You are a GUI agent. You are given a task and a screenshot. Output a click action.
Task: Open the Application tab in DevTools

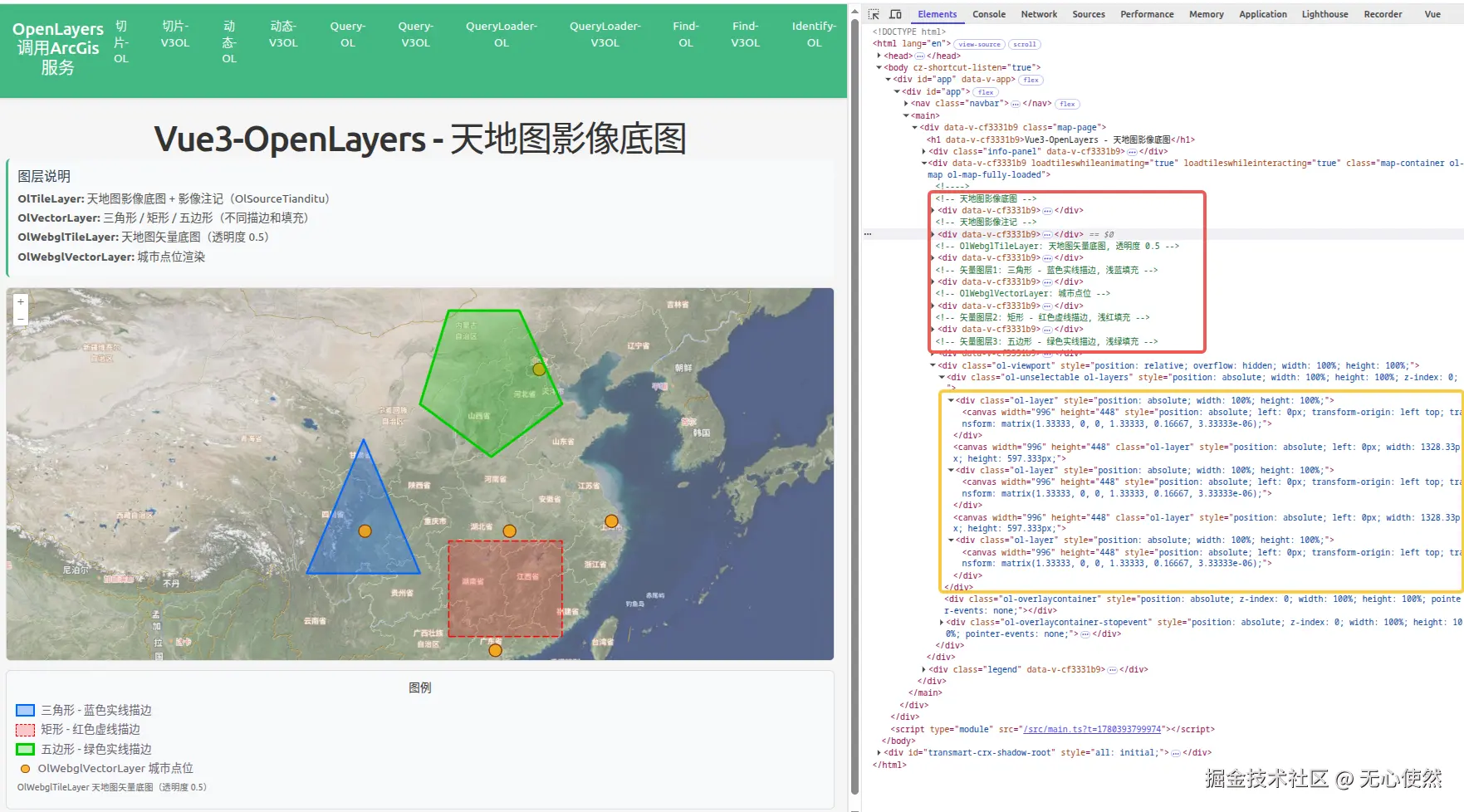tap(1263, 14)
